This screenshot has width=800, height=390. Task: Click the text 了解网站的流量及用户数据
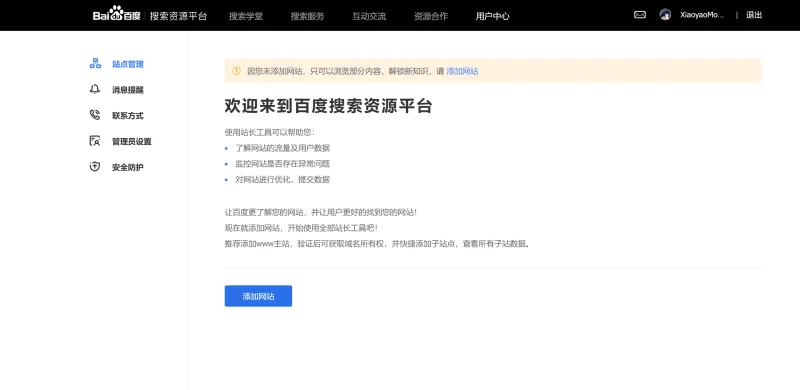[x=282, y=148]
